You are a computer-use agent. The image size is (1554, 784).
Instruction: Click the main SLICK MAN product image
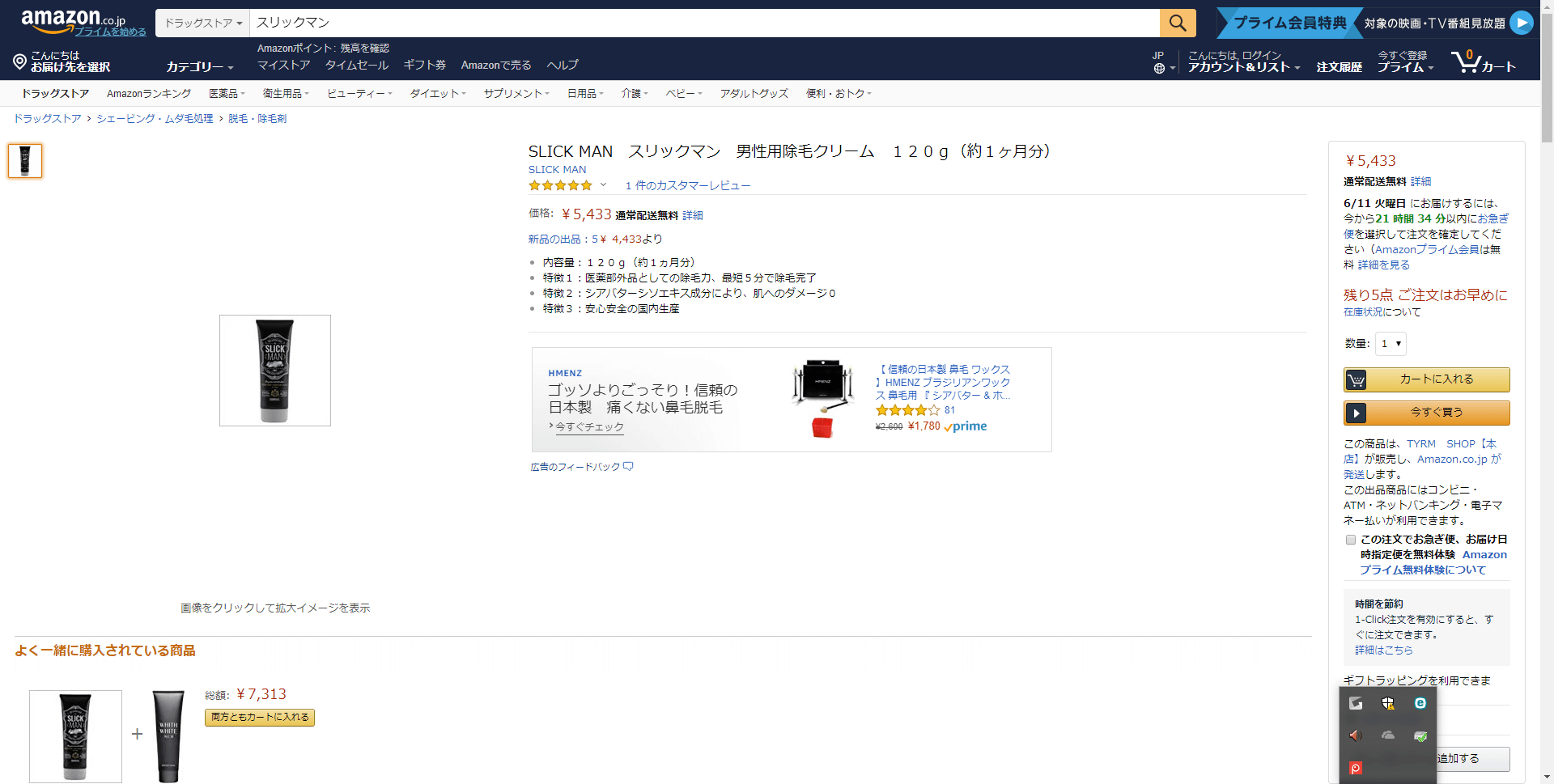[x=275, y=371]
